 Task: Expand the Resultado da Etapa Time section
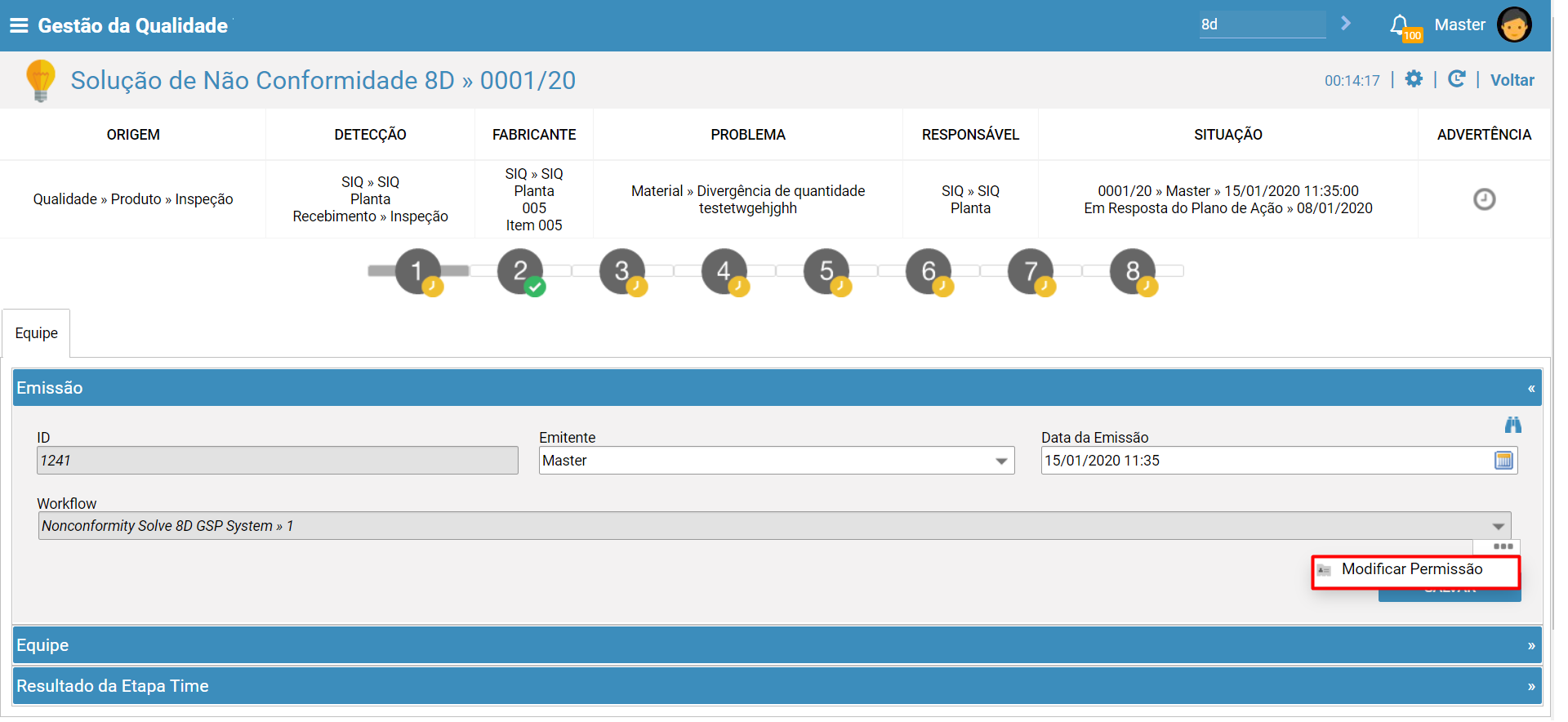777,686
